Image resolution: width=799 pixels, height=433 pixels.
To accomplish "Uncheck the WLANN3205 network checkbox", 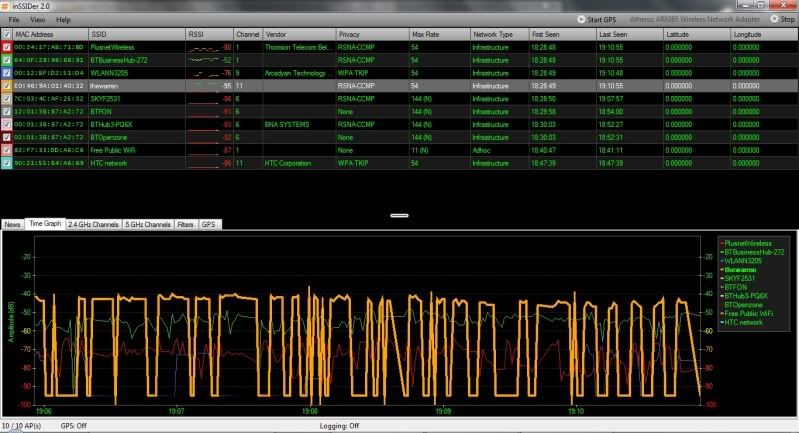I will (6, 73).
